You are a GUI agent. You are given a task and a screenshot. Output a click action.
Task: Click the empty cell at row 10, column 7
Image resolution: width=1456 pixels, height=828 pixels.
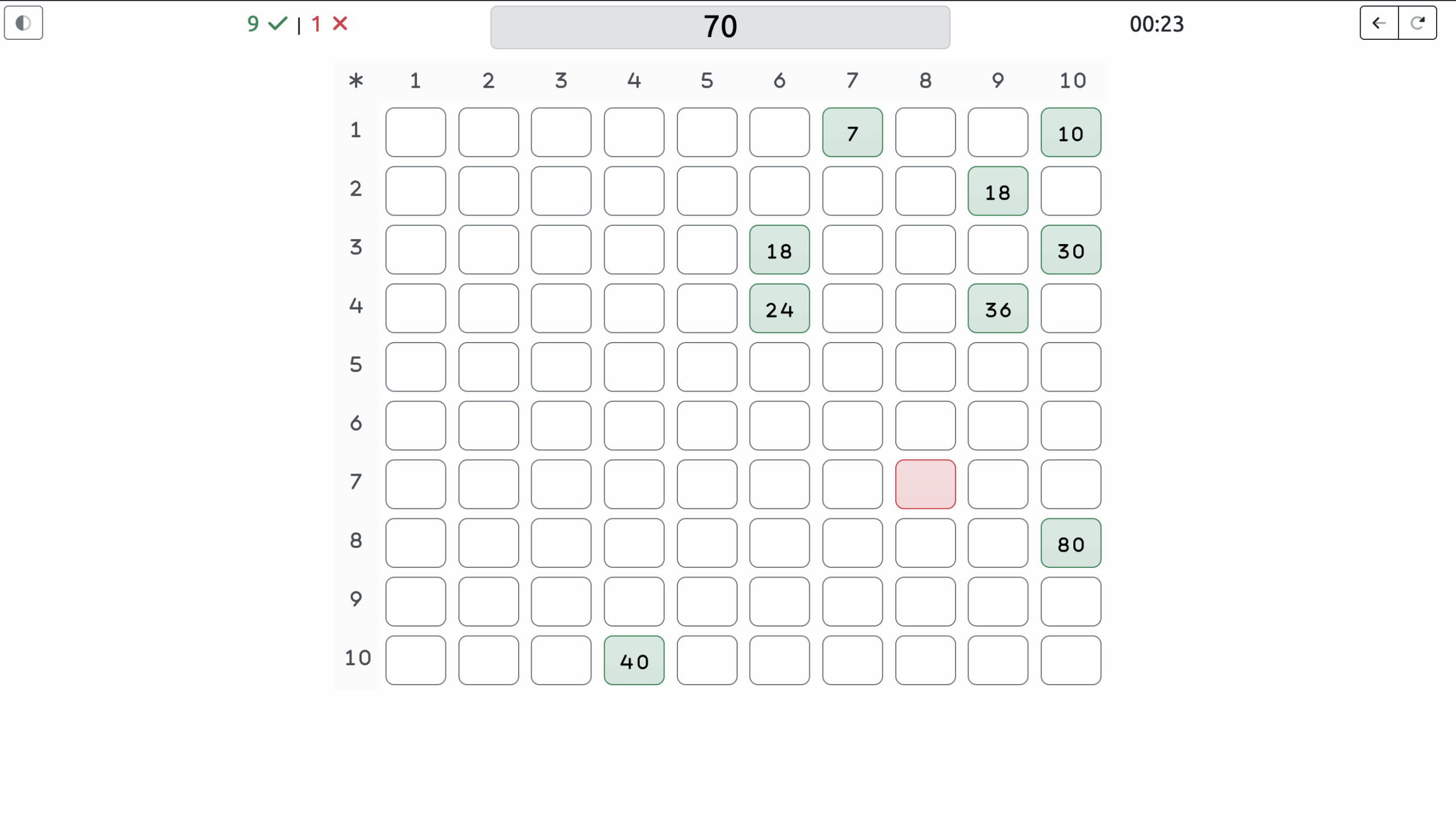pos(852,660)
